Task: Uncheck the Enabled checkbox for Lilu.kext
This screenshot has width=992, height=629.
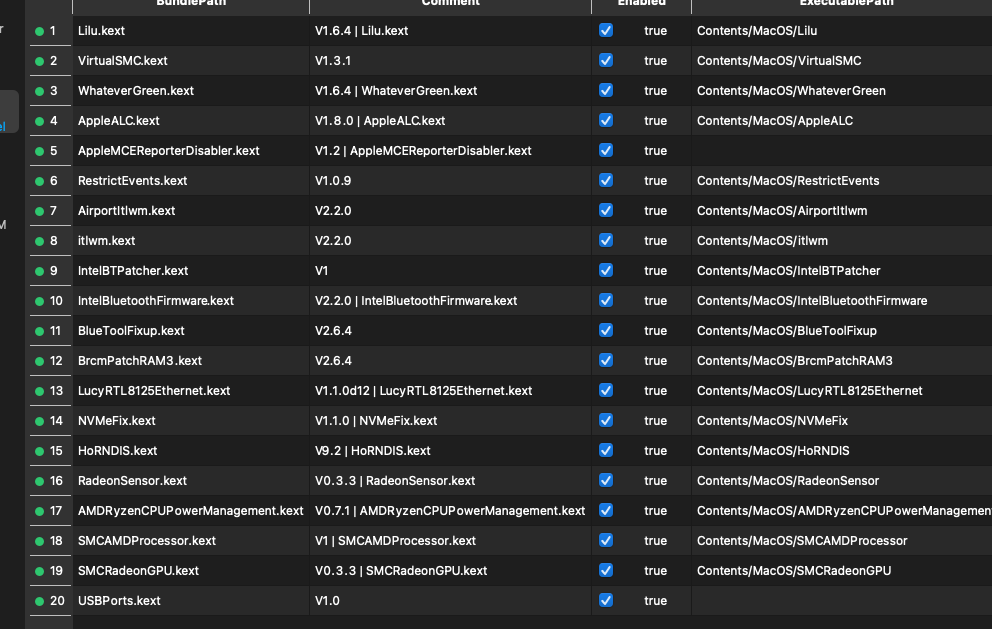Action: coord(605,30)
